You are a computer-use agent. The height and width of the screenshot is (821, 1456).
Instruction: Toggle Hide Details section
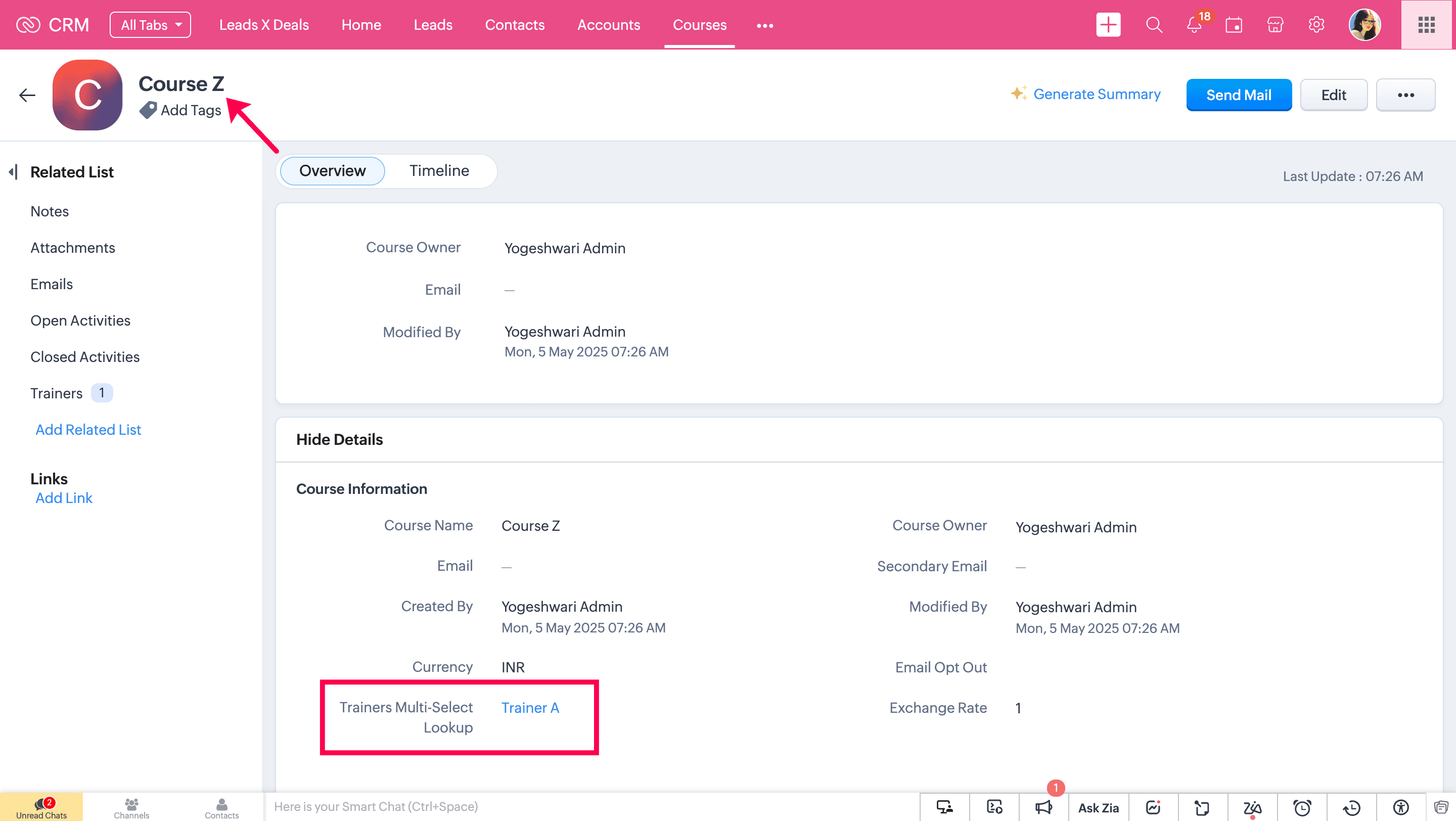coord(339,439)
